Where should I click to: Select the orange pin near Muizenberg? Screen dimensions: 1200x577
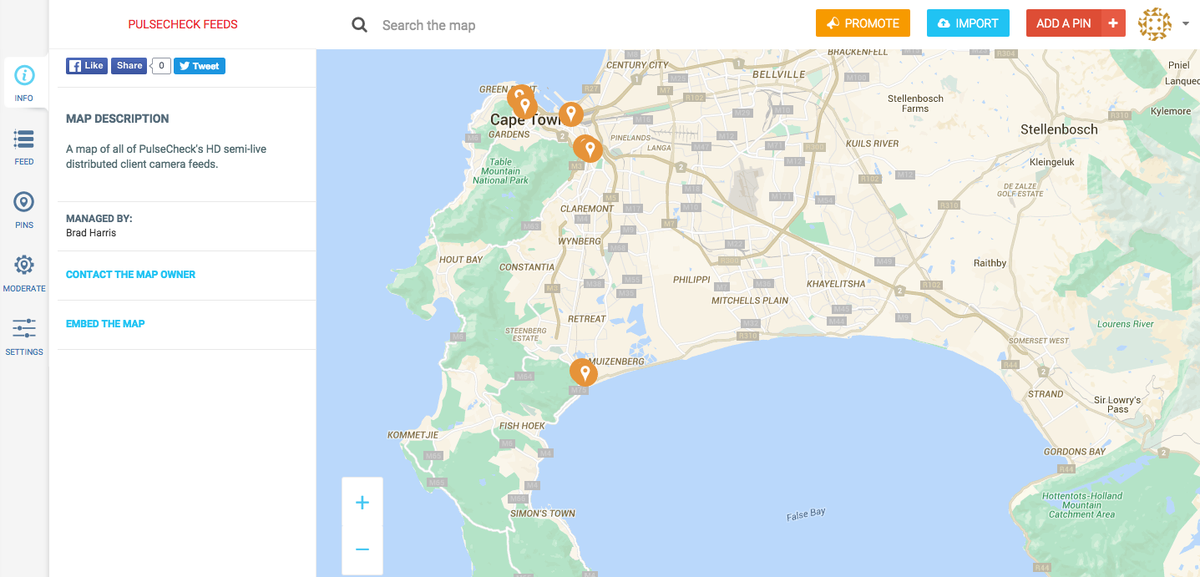[x=583, y=372]
